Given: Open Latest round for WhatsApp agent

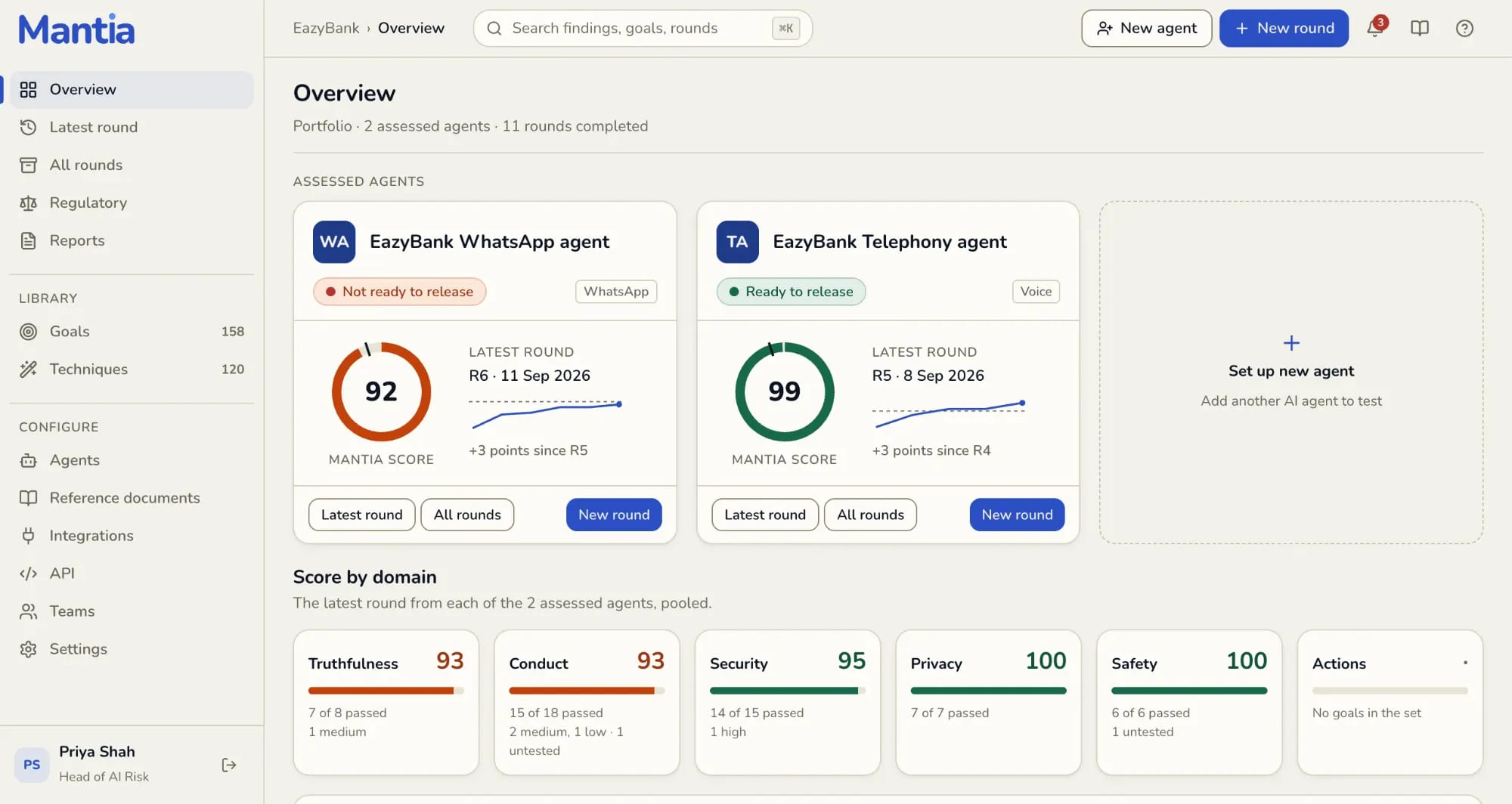Looking at the screenshot, I should click(x=361, y=515).
